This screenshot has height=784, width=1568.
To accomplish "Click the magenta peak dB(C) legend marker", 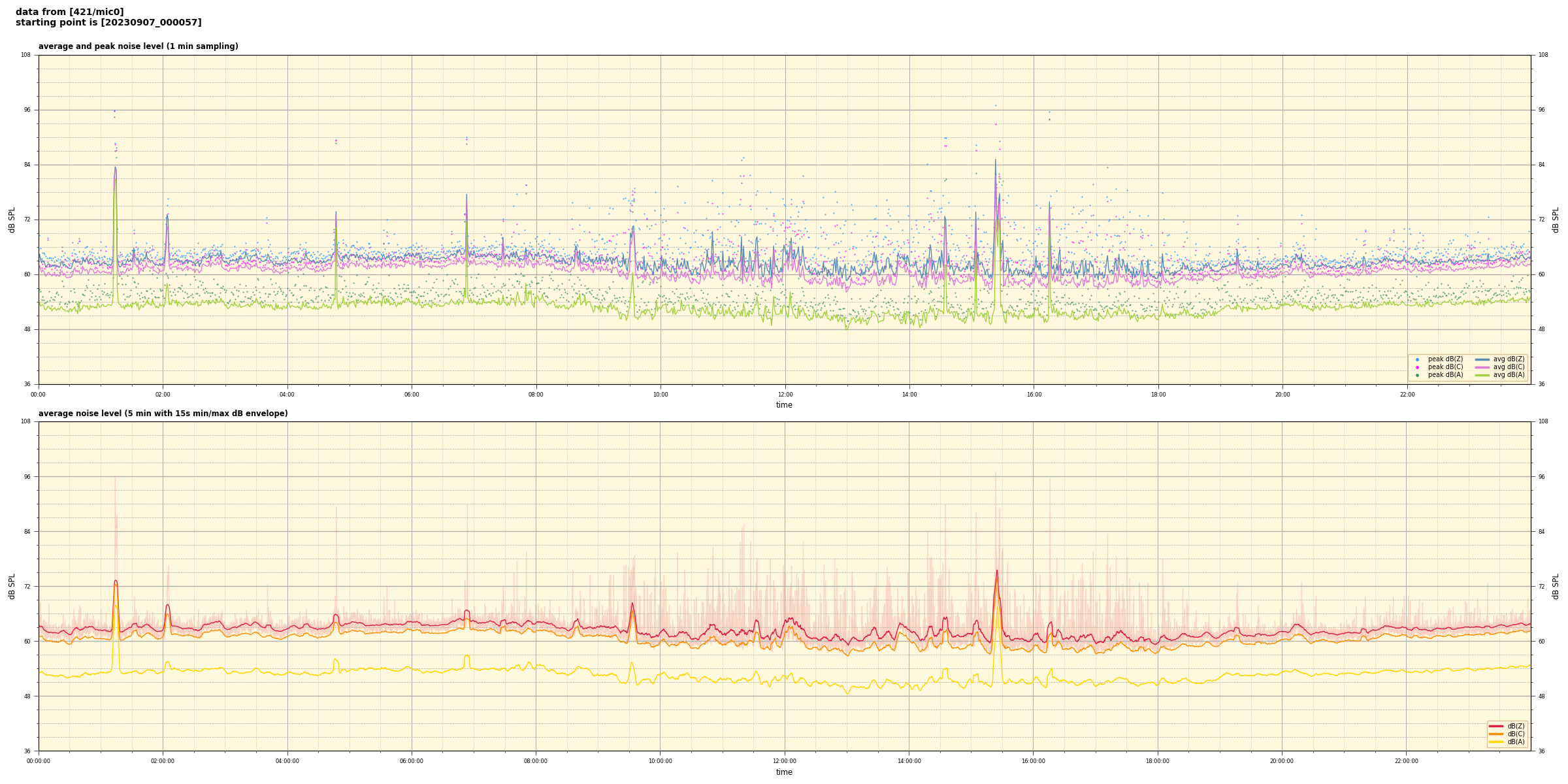I will 1417,367.
